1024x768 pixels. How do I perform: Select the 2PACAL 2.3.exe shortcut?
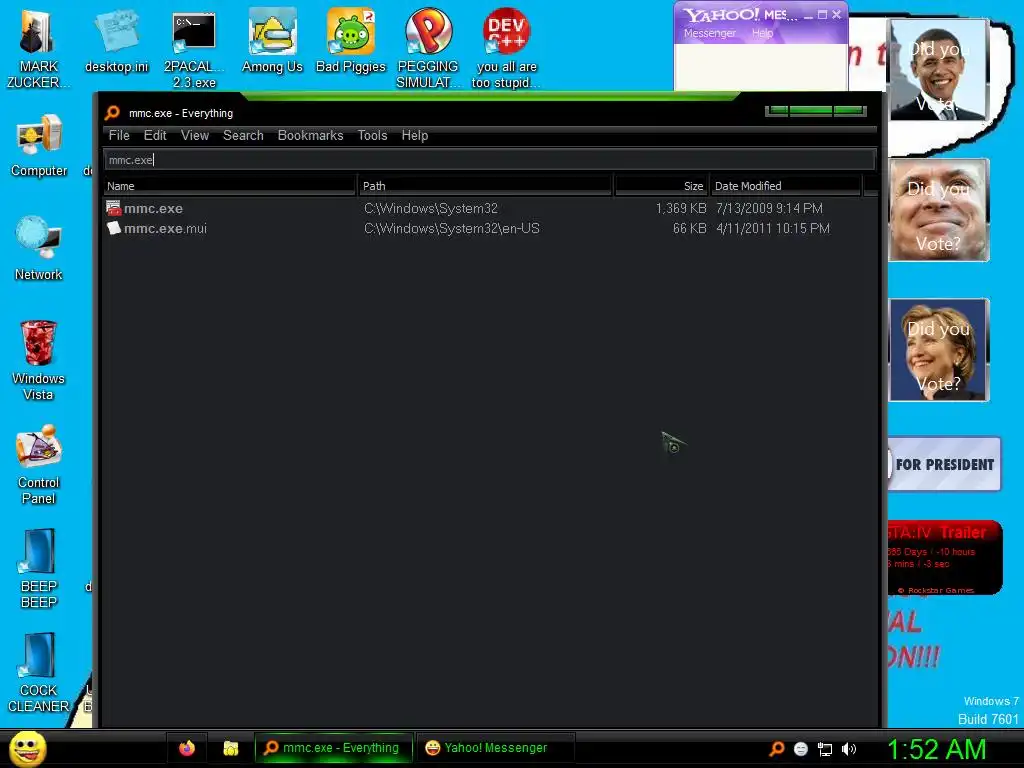(x=194, y=49)
